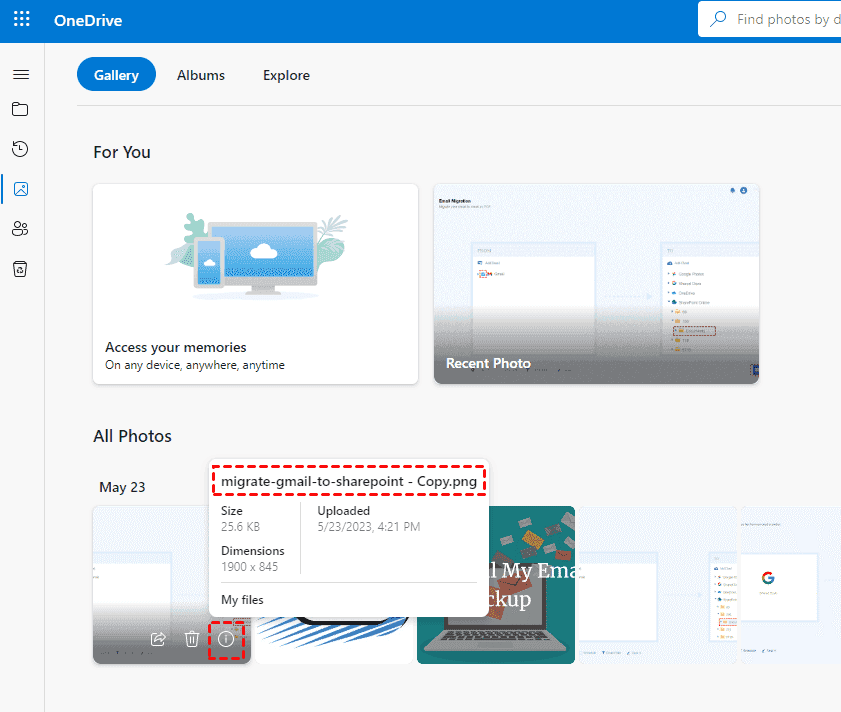841x712 pixels.
Task: Click upload date 5/23/2023, 4:21 PM
Action: point(368,526)
